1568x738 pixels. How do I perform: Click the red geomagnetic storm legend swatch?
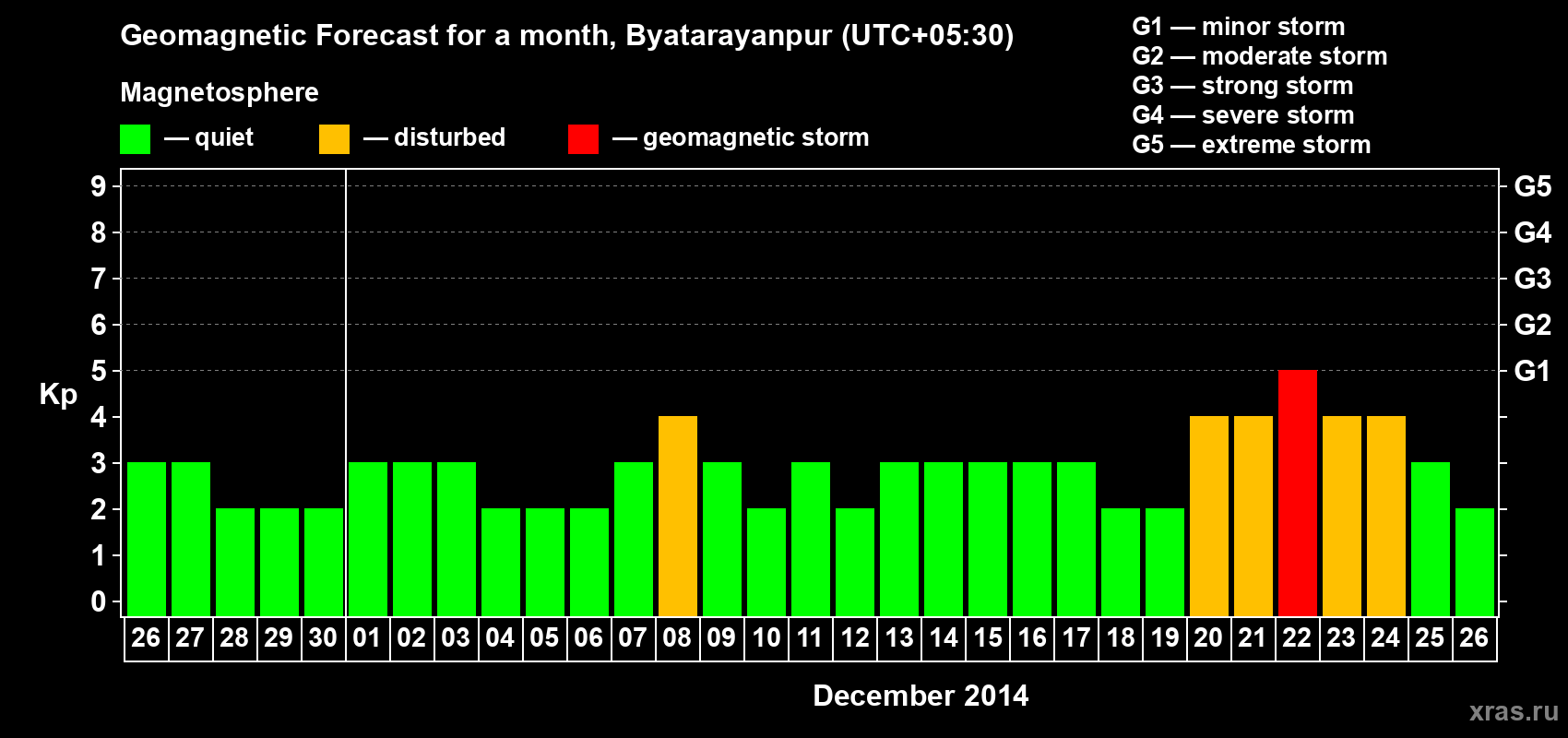coord(583,139)
